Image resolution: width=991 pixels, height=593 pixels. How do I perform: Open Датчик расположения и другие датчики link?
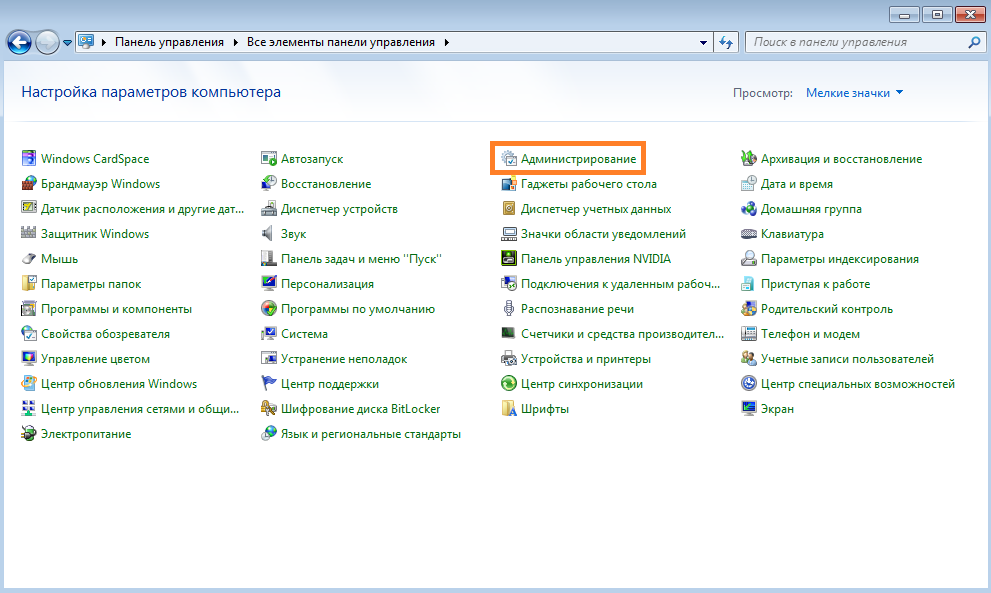142,209
